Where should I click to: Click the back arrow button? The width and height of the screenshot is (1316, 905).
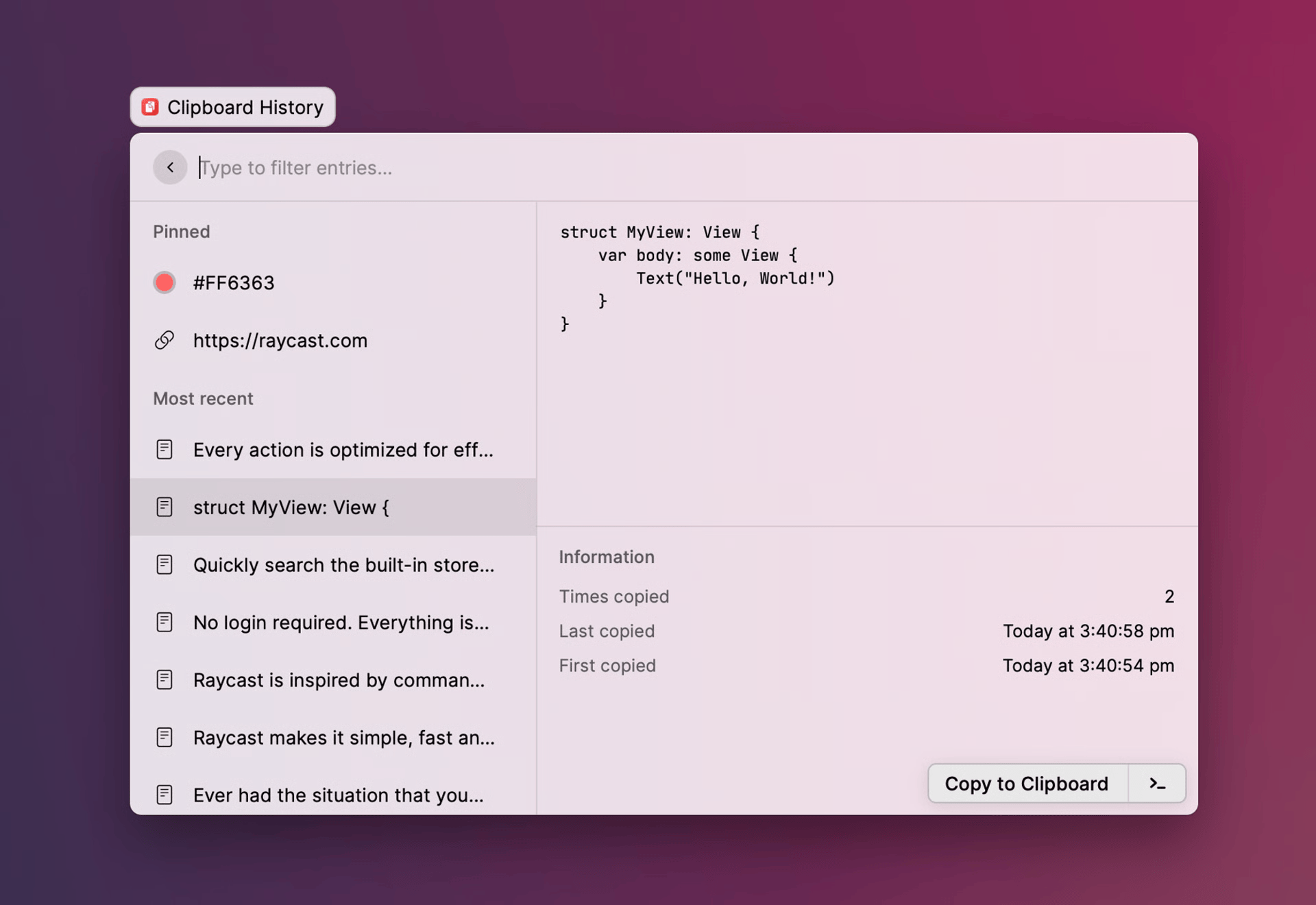coord(170,167)
